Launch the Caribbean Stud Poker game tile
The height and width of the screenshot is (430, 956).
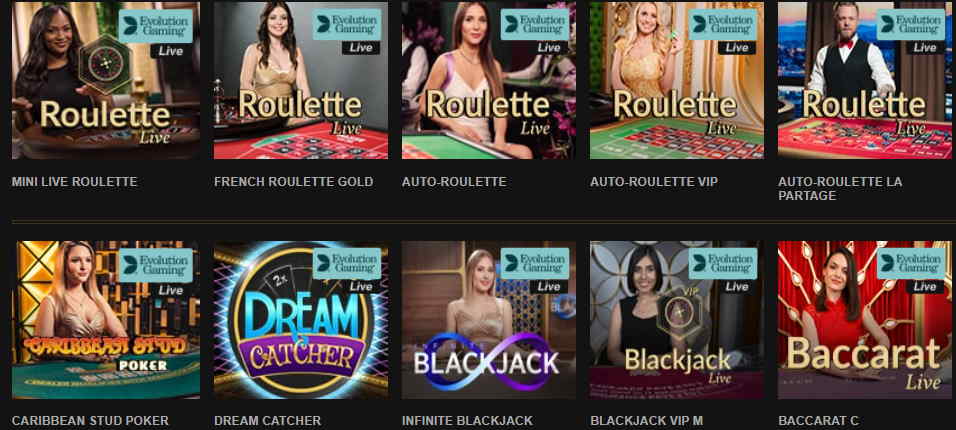coord(105,320)
